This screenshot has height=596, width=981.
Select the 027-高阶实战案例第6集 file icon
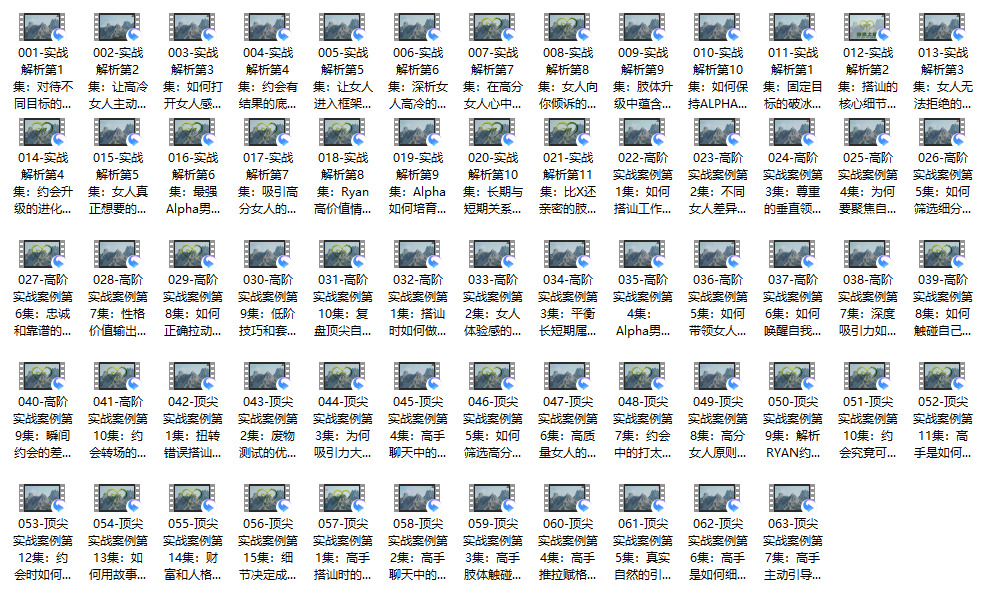coord(43,255)
